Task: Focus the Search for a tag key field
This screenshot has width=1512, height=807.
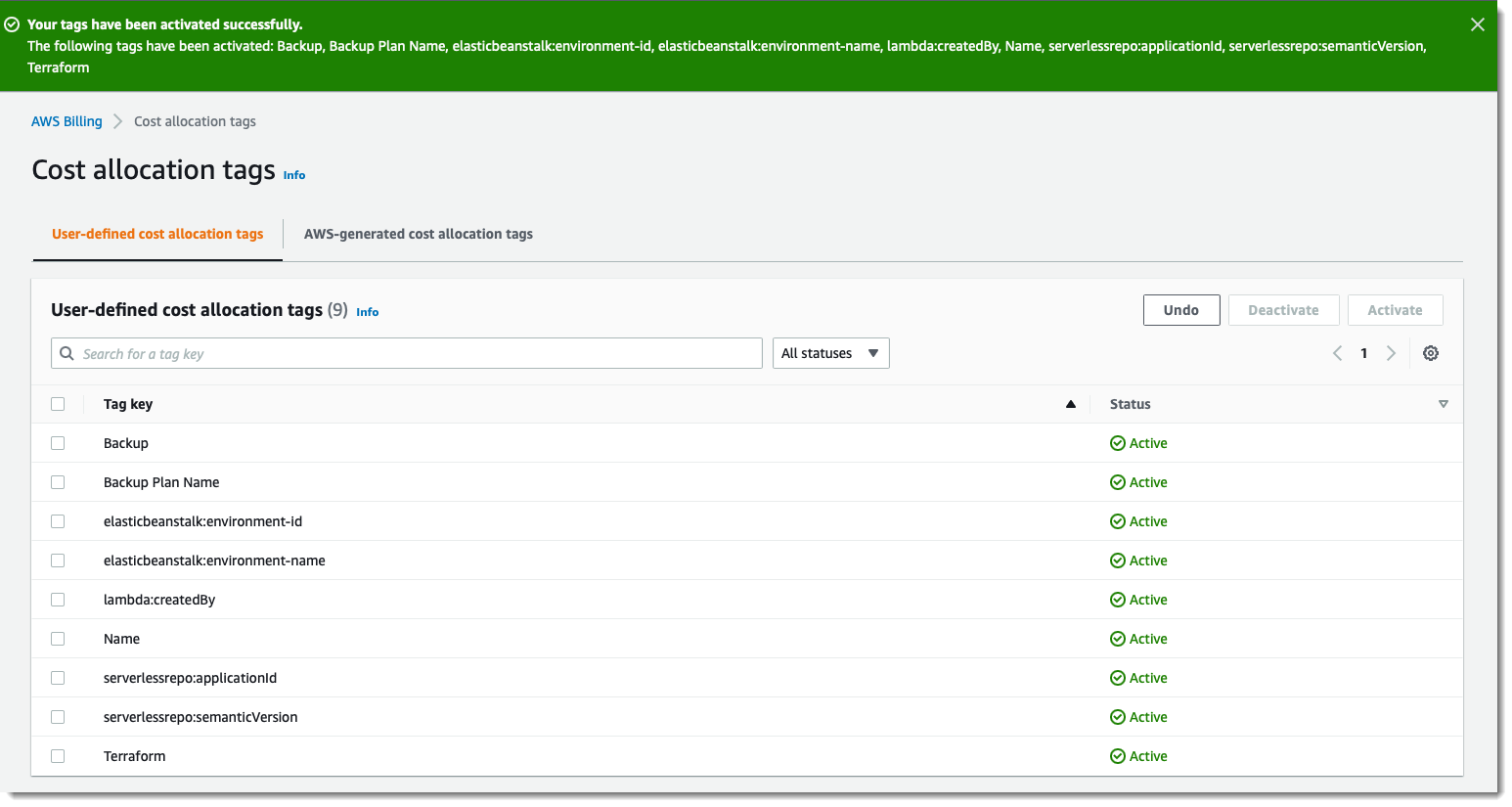Action: click(407, 353)
